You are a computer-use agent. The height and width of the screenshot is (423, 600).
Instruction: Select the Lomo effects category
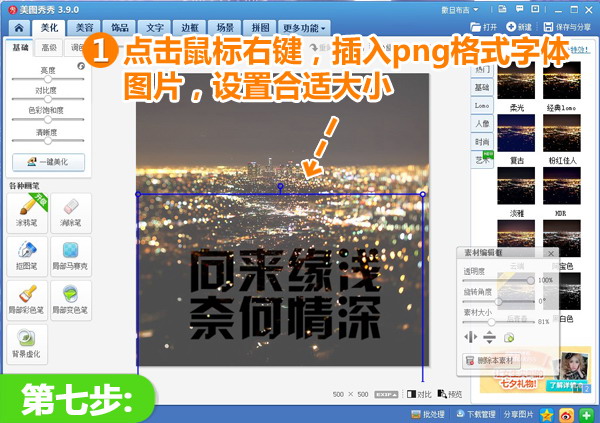point(482,105)
